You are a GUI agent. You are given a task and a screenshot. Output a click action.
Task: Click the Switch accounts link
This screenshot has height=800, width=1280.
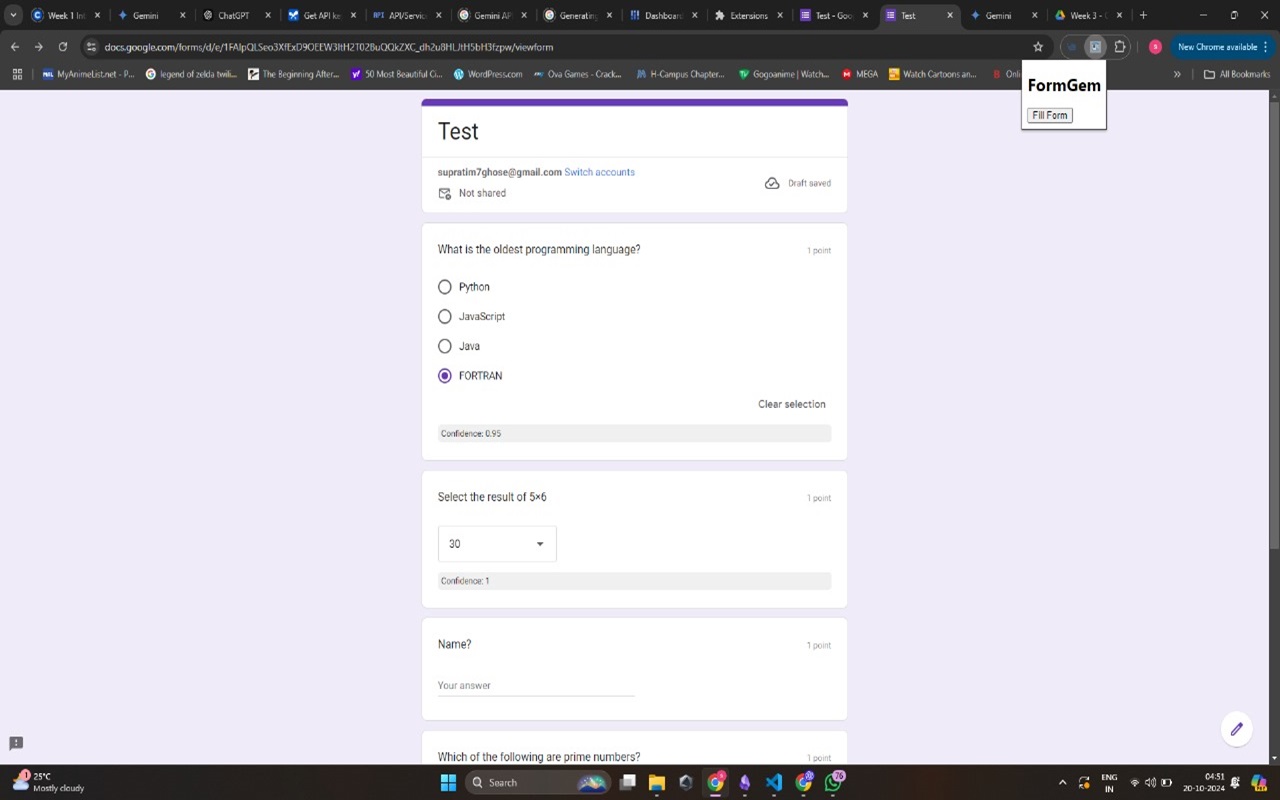pyautogui.click(x=599, y=172)
